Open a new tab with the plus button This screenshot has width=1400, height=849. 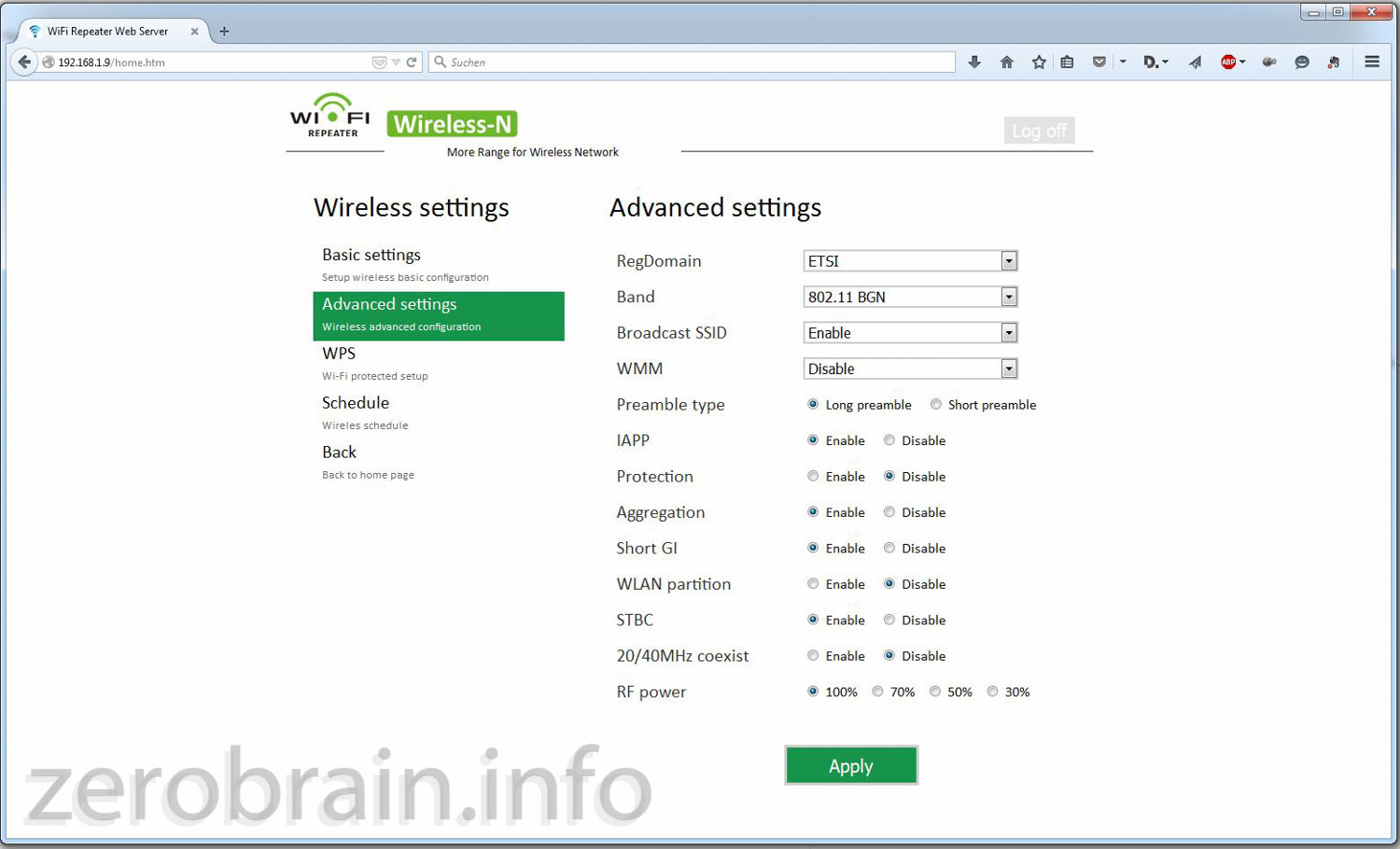click(x=224, y=31)
